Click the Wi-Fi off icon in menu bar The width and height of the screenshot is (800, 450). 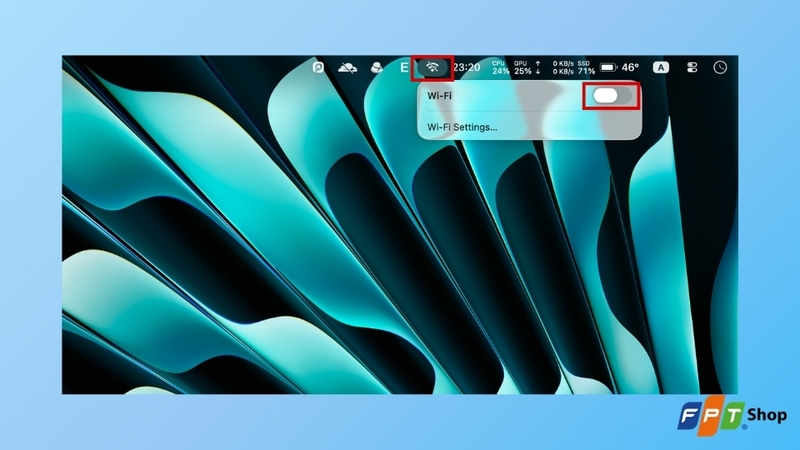(x=432, y=67)
